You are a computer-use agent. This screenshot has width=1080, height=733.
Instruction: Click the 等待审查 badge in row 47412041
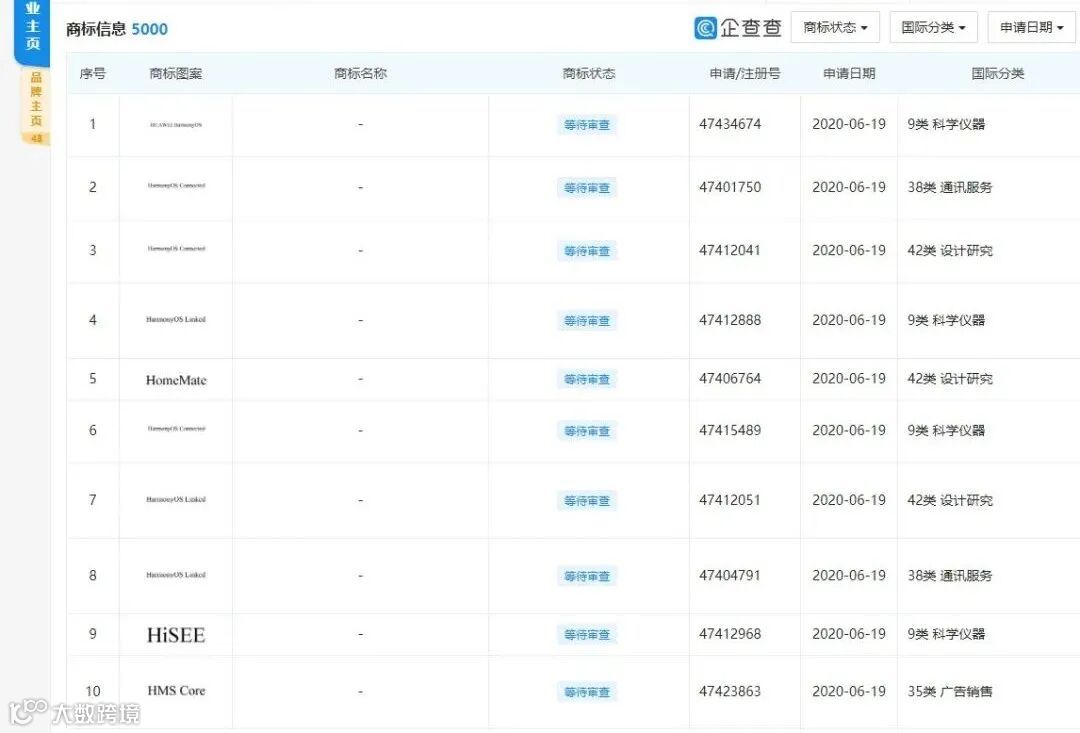pos(587,251)
